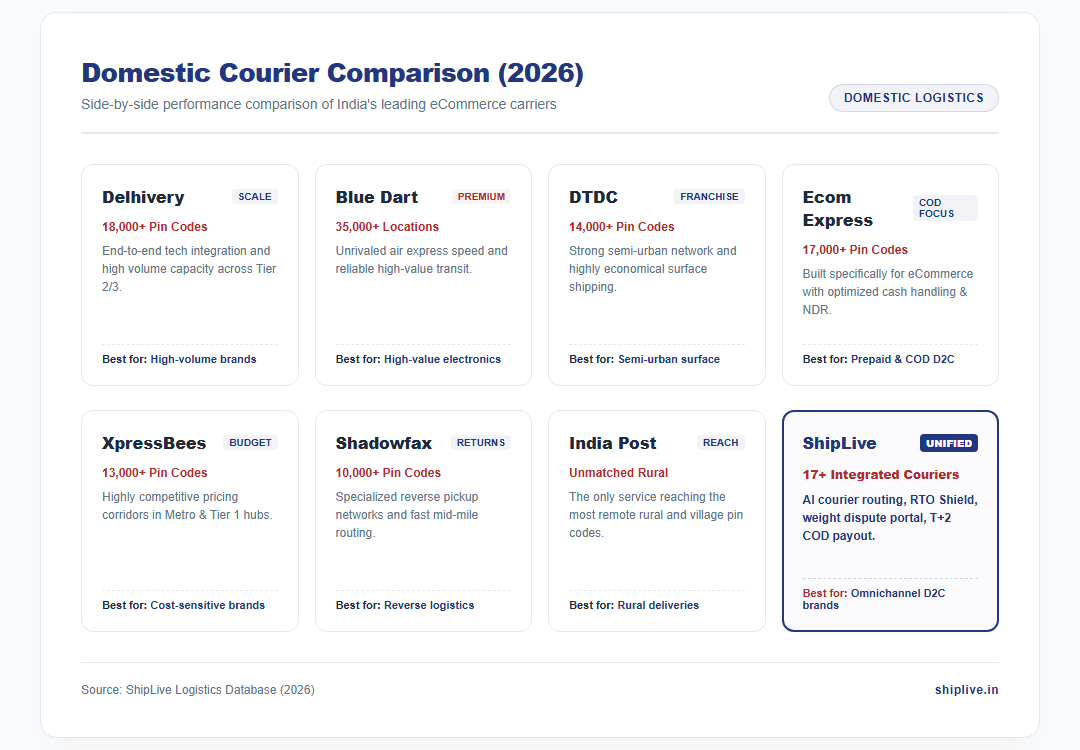The image size is (1080, 750).
Task: Click Best for: Reverse logistics
Action: click(x=405, y=605)
